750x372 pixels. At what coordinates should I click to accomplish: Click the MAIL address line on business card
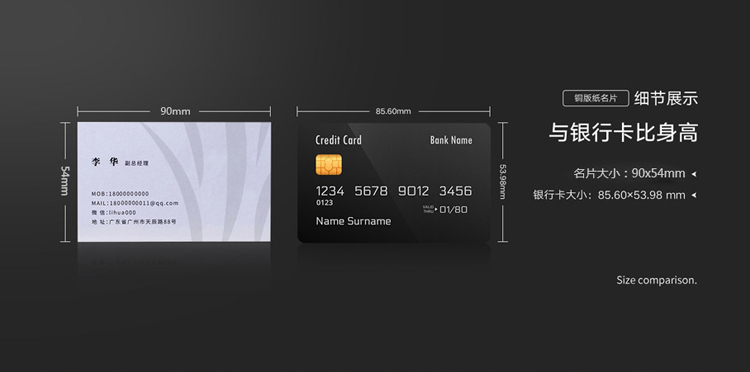(x=135, y=203)
